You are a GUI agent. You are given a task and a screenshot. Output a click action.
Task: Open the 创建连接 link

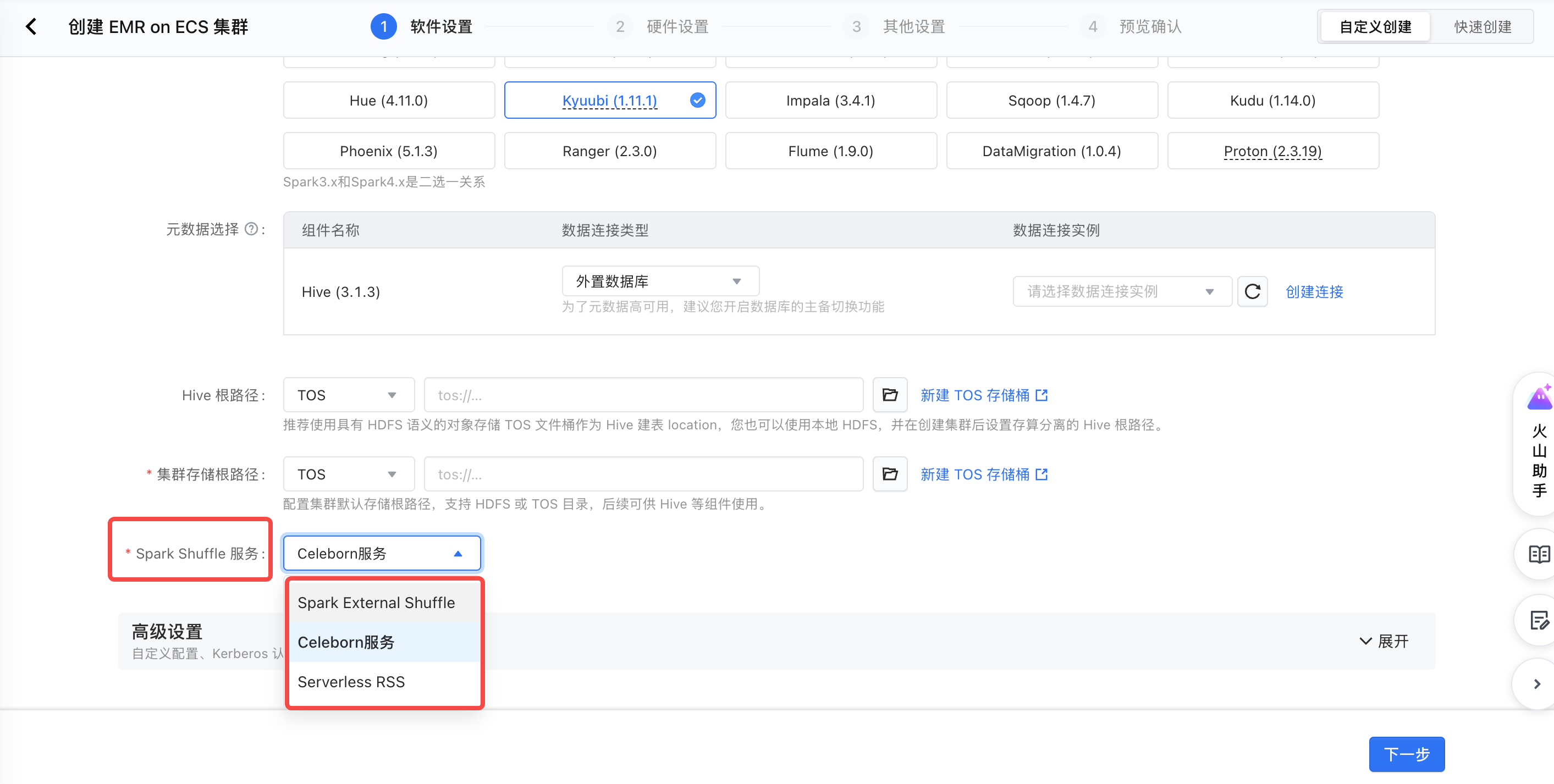(1314, 292)
